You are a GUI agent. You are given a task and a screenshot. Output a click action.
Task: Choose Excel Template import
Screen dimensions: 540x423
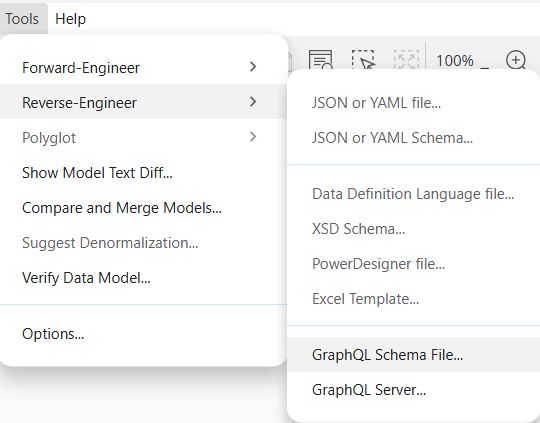(x=413, y=299)
